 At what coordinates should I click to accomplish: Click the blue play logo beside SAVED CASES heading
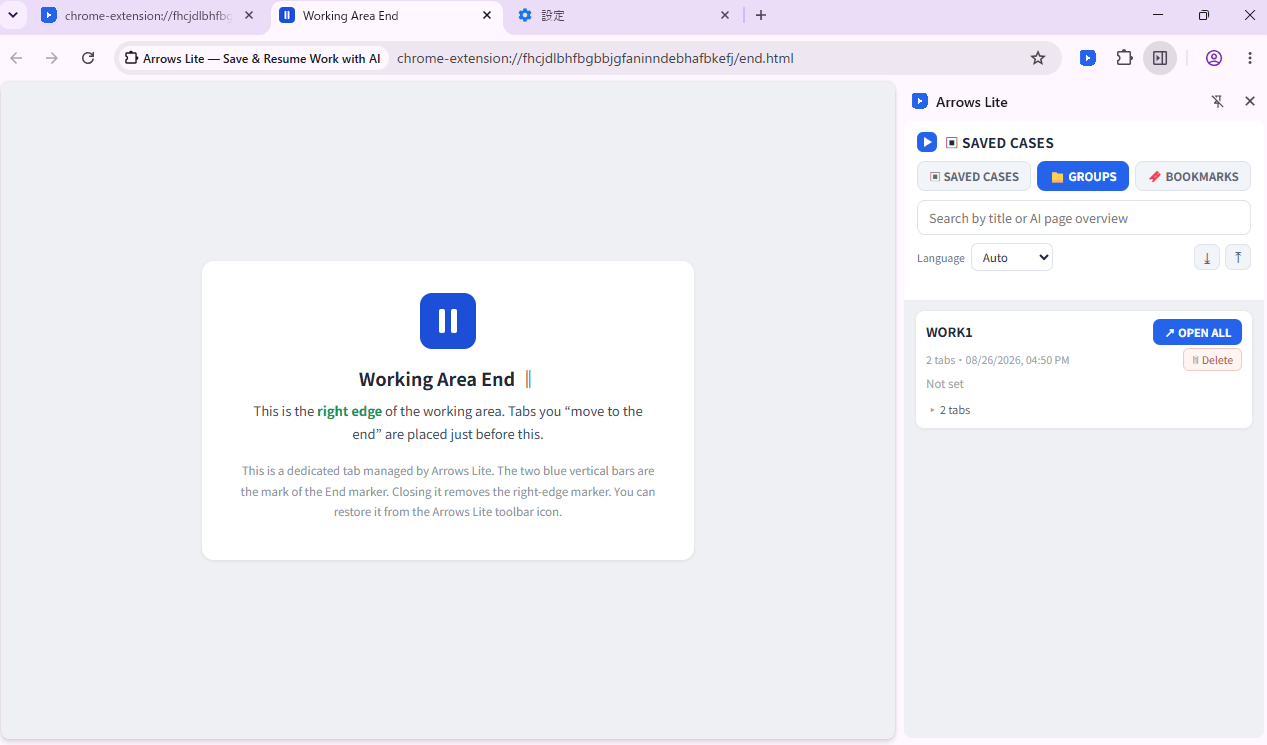927,142
